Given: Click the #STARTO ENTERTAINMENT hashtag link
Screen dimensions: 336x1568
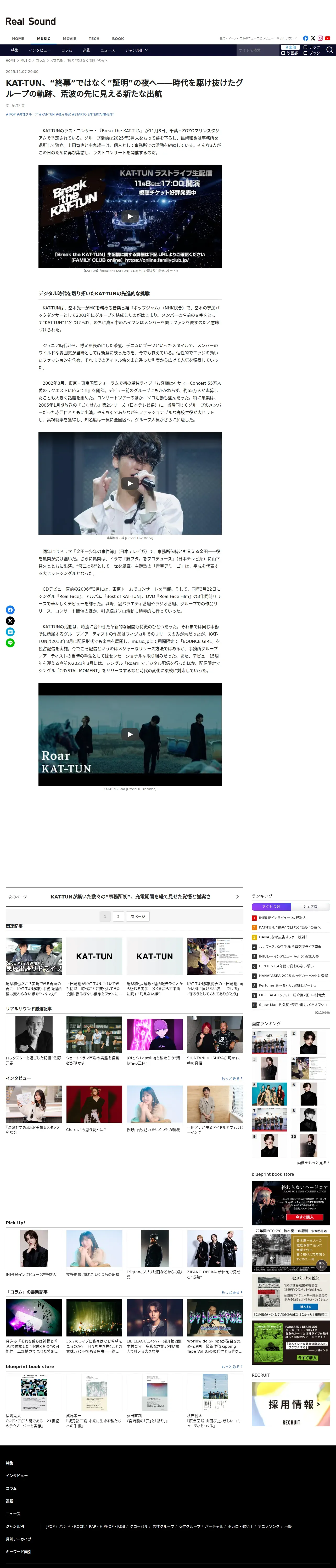Looking at the screenshot, I should (93, 114).
